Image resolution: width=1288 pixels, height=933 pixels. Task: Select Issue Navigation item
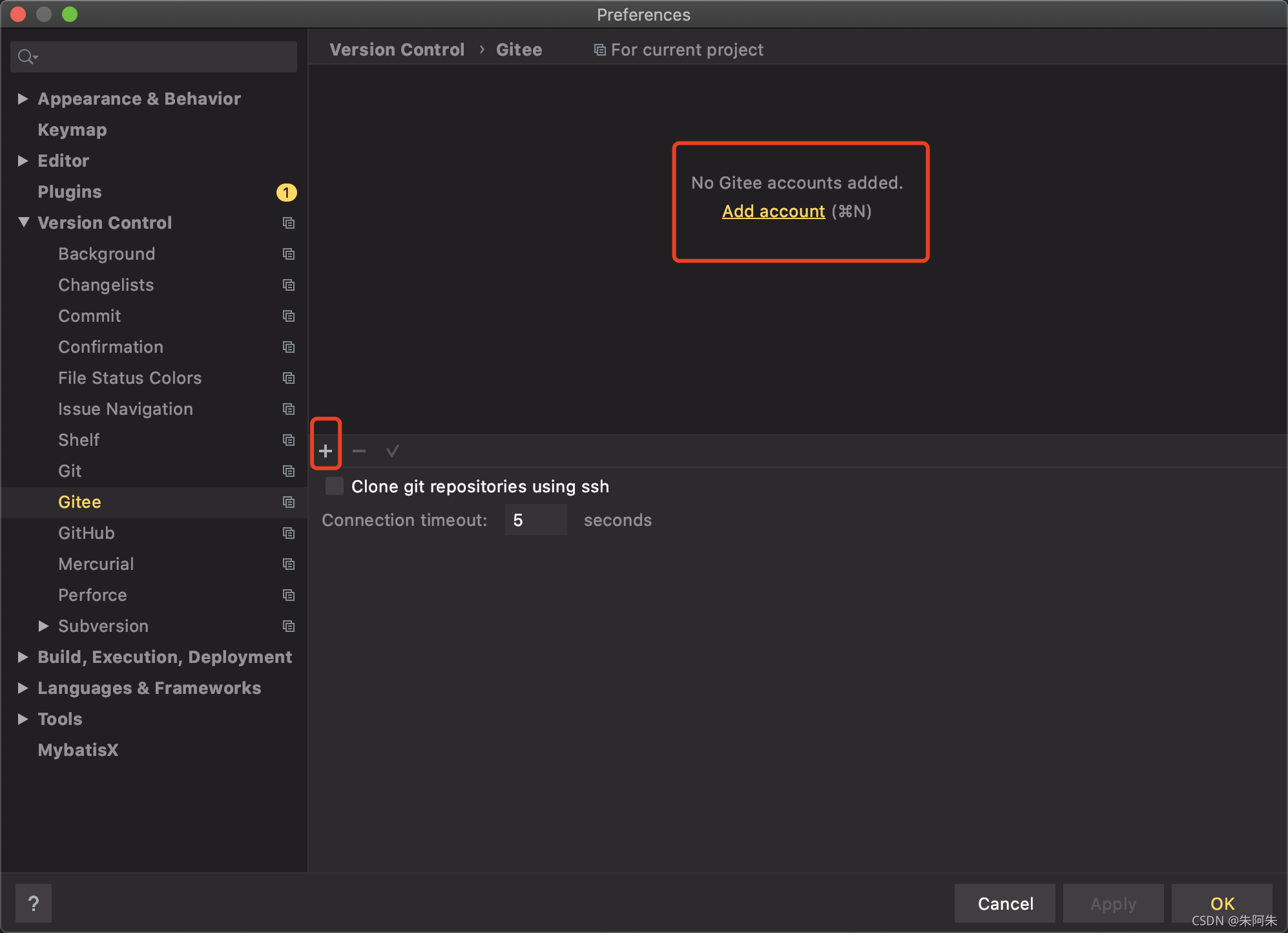click(125, 409)
